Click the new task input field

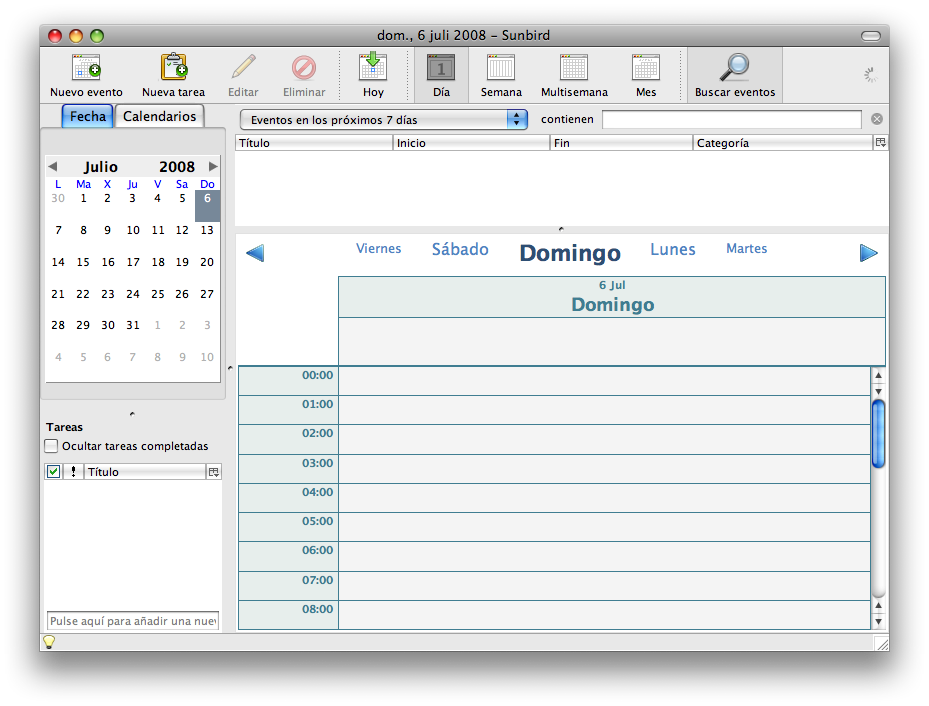[x=133, y=621]
